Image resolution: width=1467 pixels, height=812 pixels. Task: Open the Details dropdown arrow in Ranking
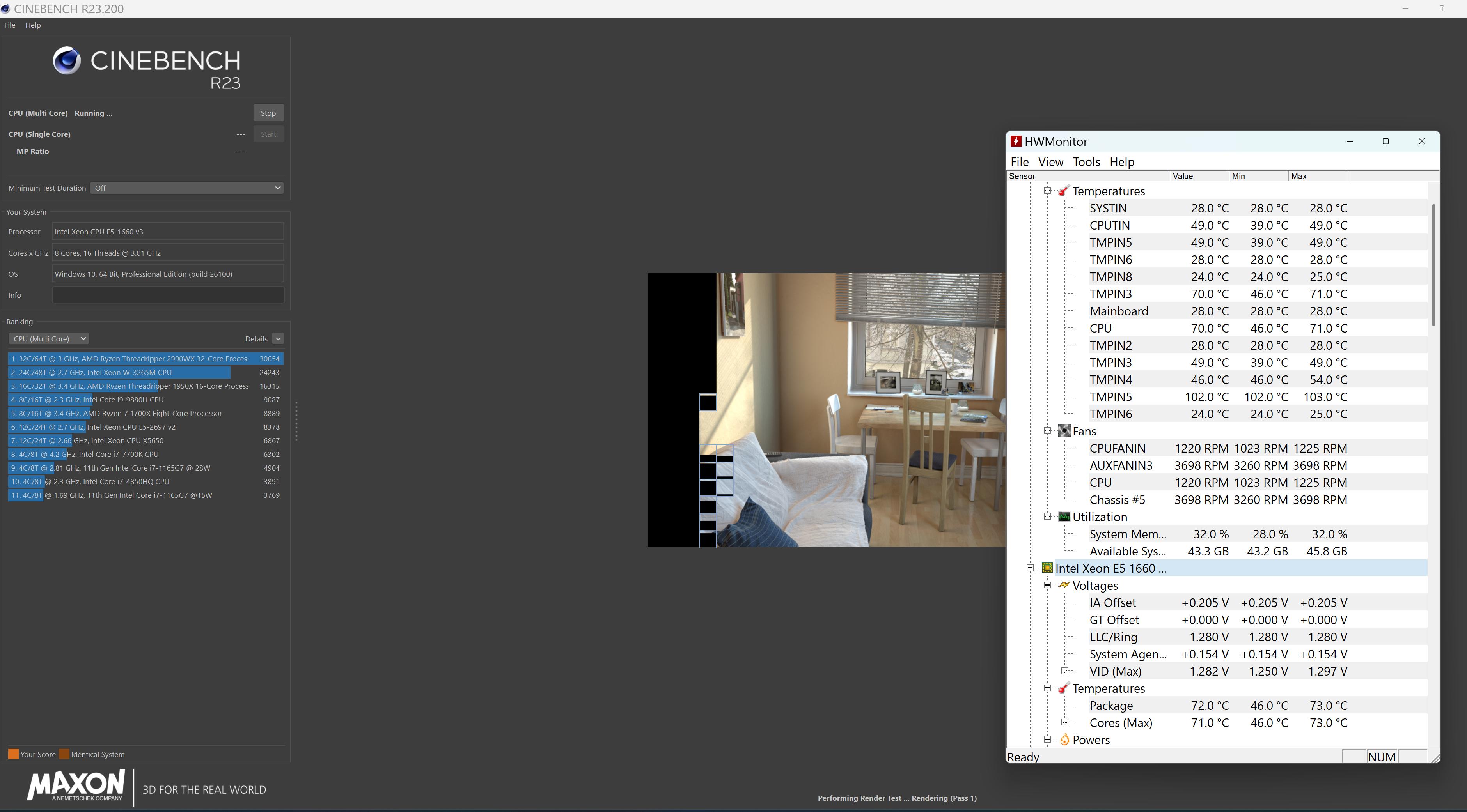pos(278,339)
